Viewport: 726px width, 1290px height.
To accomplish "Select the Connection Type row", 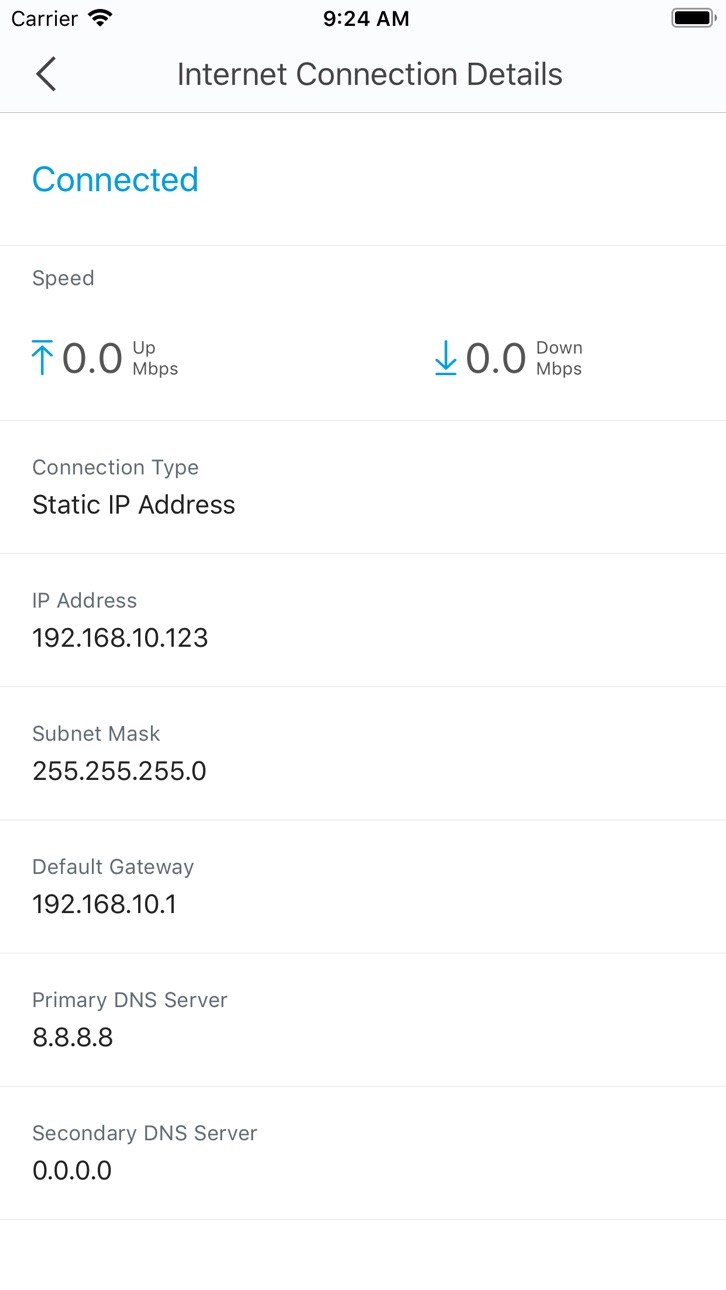I will pyautogui.click(x=363, y=487).
